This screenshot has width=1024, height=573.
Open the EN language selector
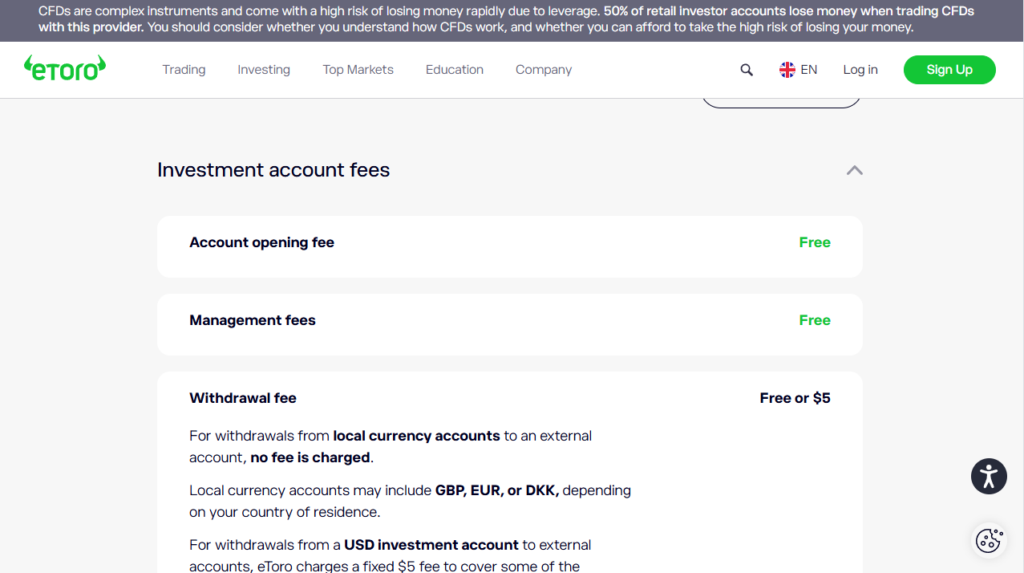coord(808,70)
